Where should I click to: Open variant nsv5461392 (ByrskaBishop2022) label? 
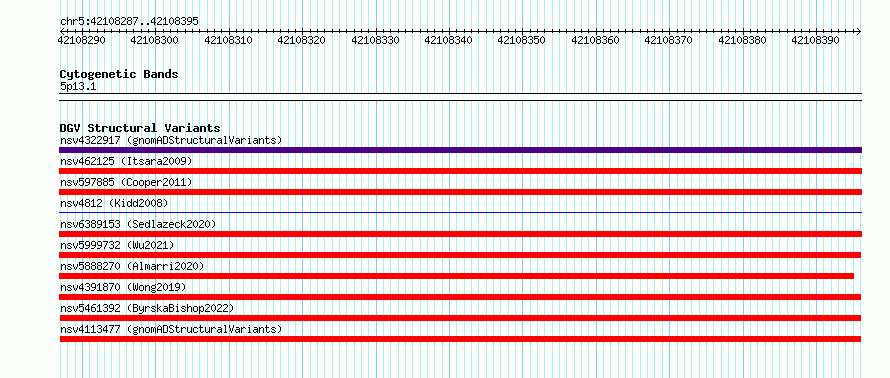(x=147, y=308)
